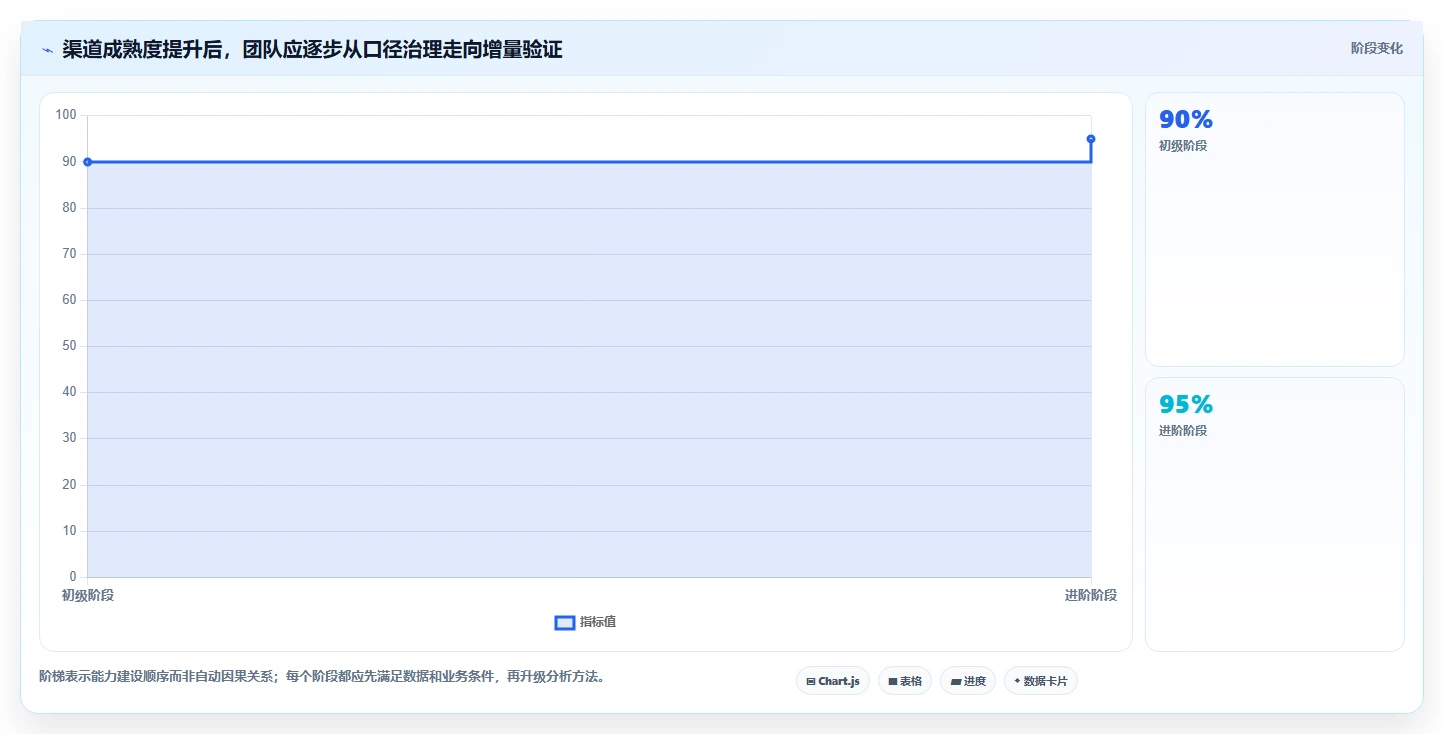Click the 进阶阶段 x-axis label
Screen dimensions: 1444x734
pyautogui.click(x=1091, y=595)
